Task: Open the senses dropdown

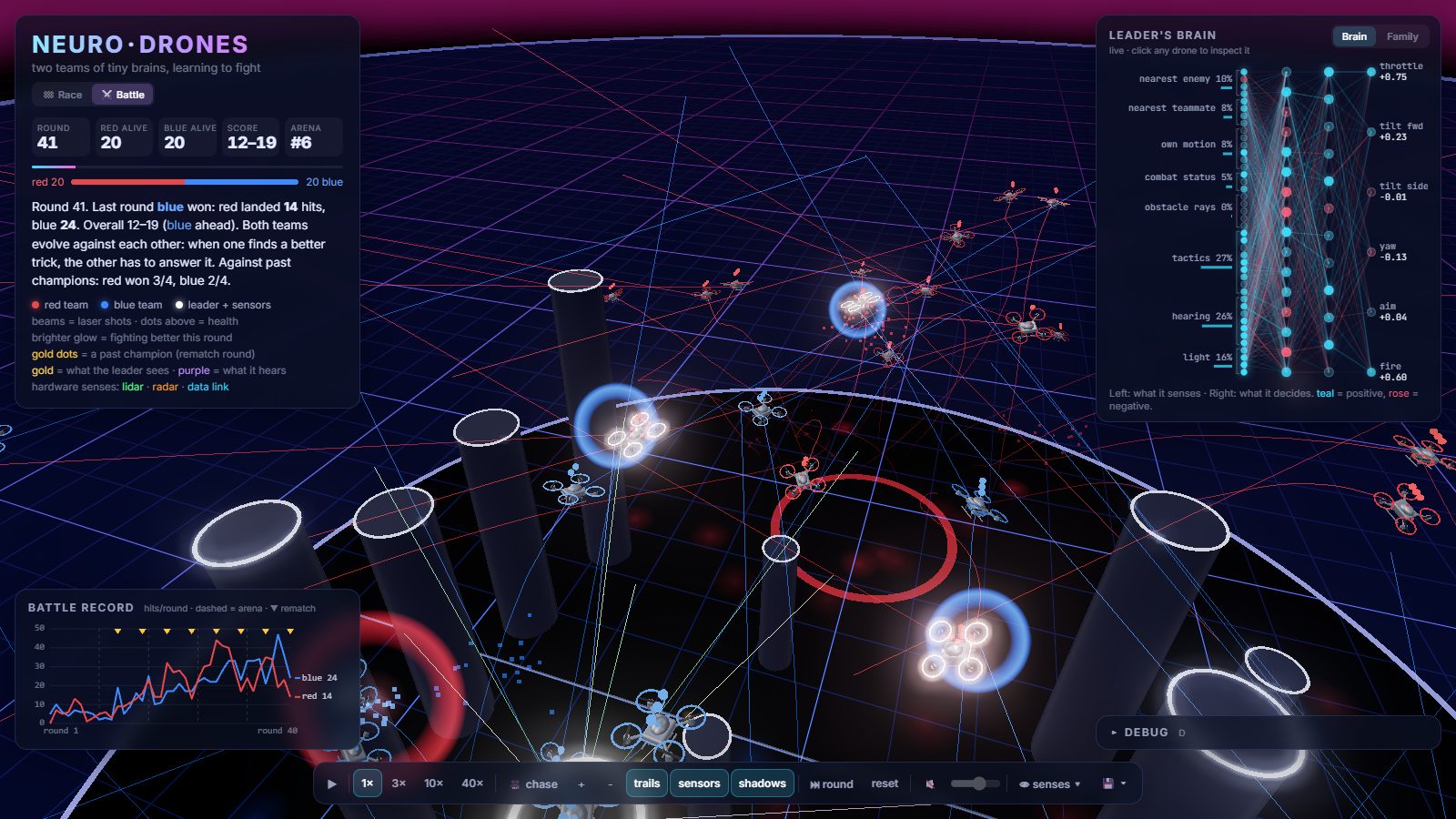Action: pos(1050,784)
